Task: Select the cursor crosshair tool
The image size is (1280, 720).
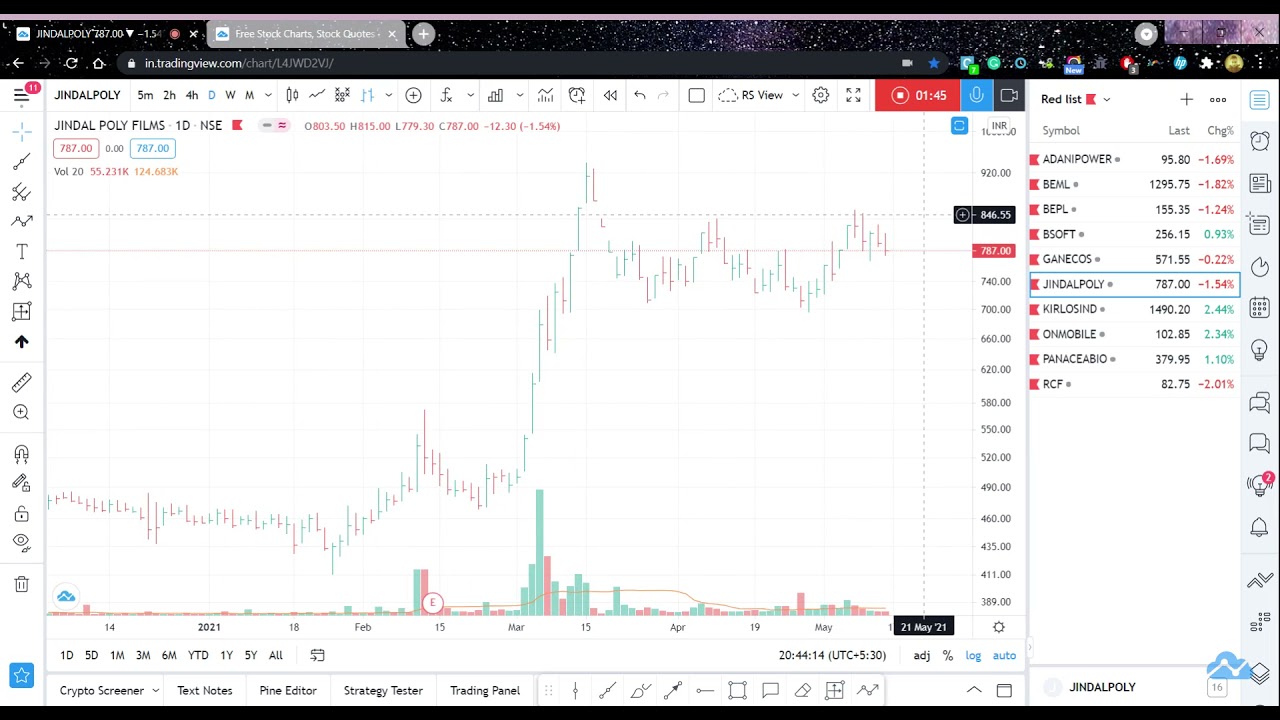Action: [x=21, y=131]
